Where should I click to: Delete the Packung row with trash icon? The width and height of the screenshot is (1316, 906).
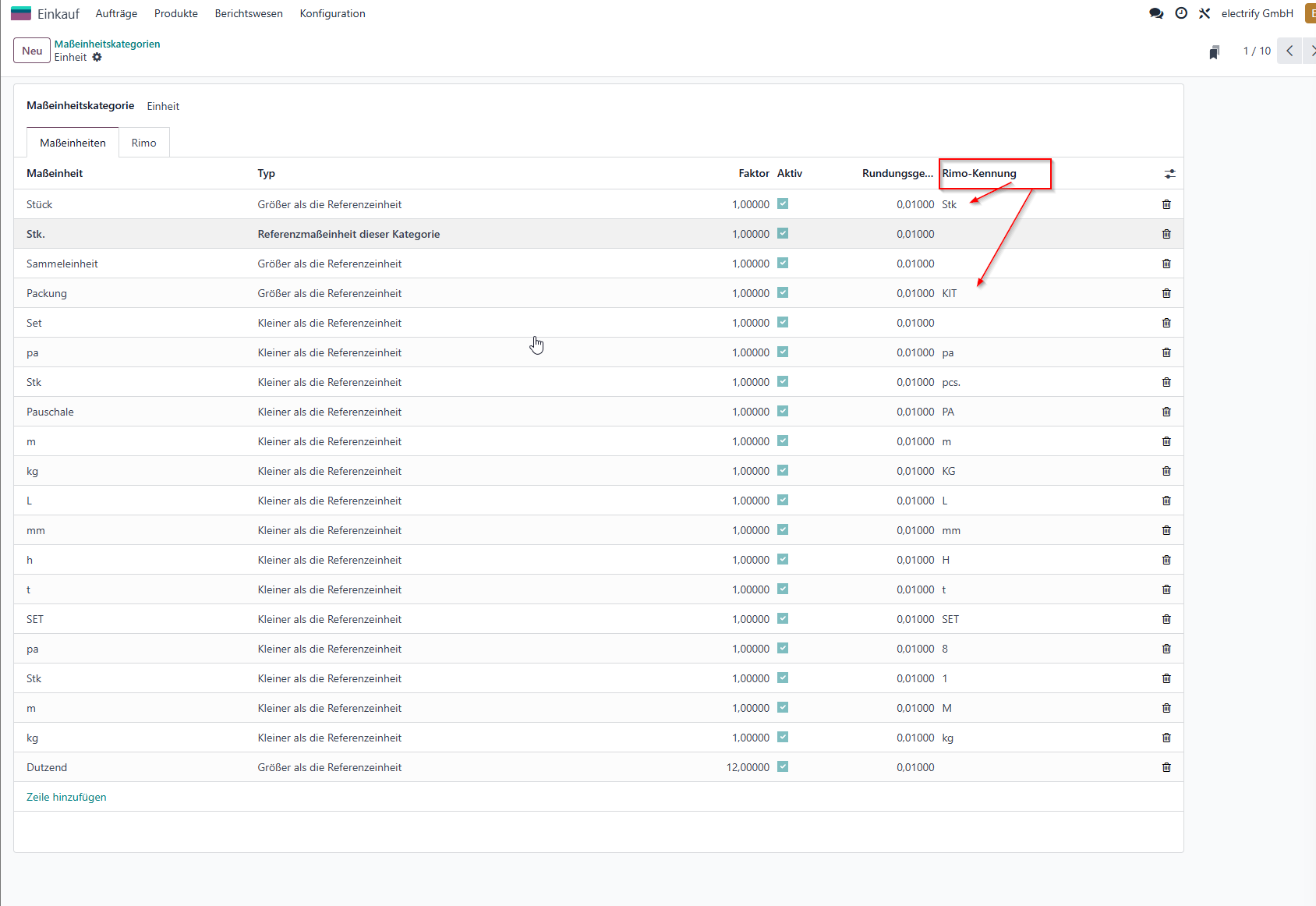[x=1166, y=293]
